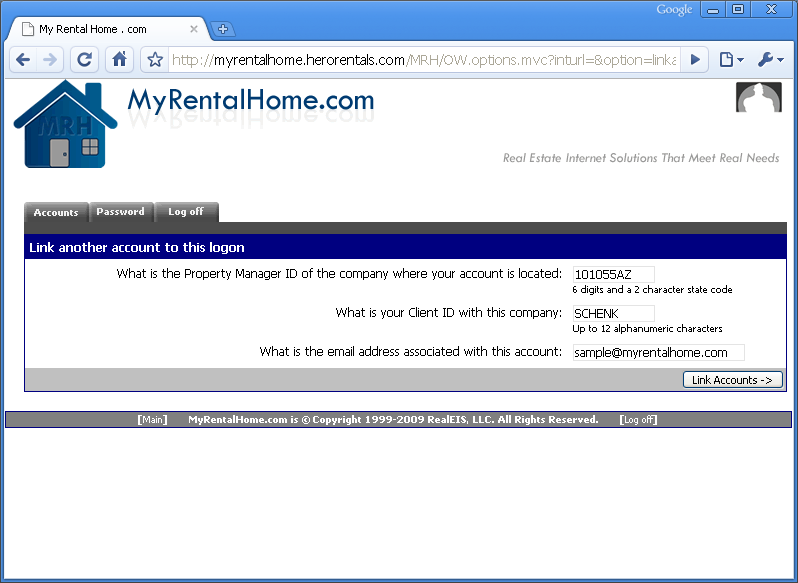Switch to the Password tab
This screenshot has height=583, width=798.
point(121,212)
